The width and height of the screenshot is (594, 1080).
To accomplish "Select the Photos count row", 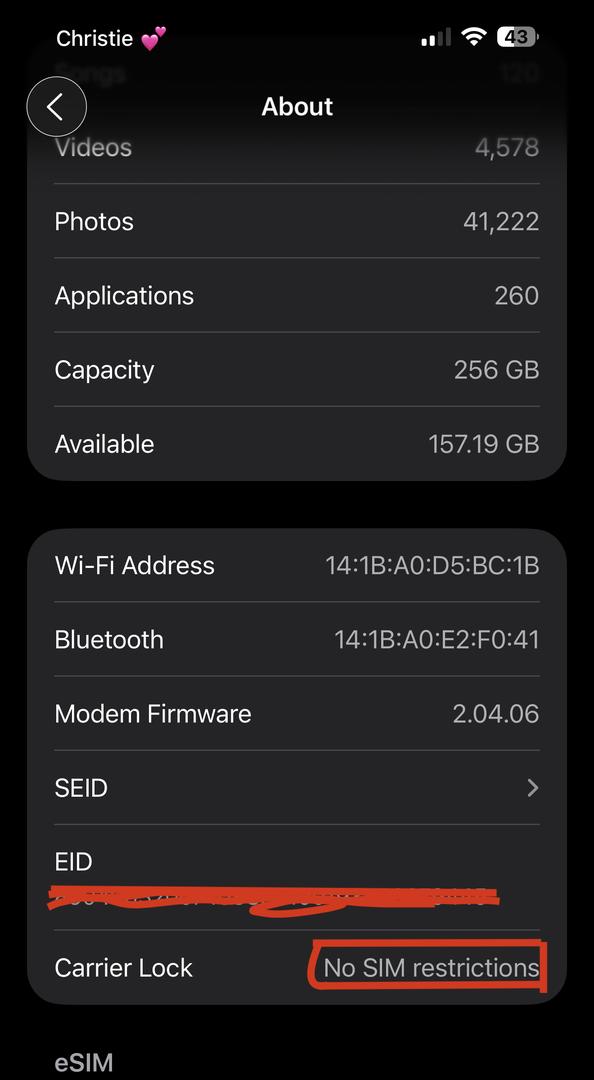I will click(x=297, y=221).
